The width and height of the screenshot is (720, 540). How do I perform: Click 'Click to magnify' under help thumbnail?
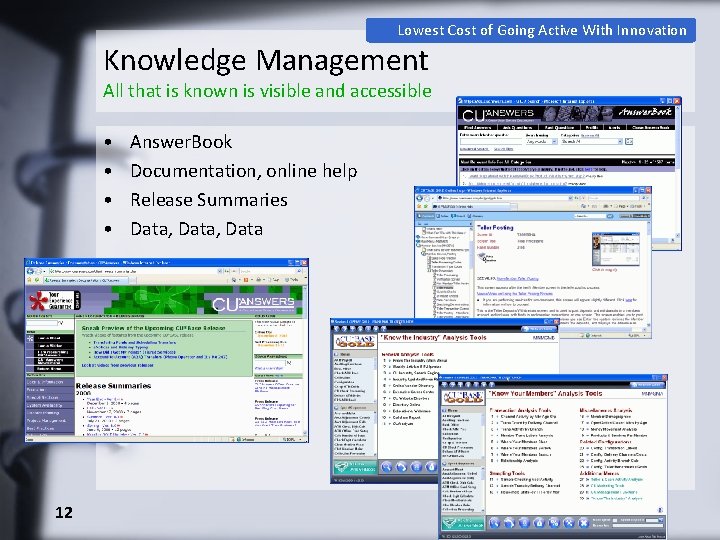click(x=605, y=270)
